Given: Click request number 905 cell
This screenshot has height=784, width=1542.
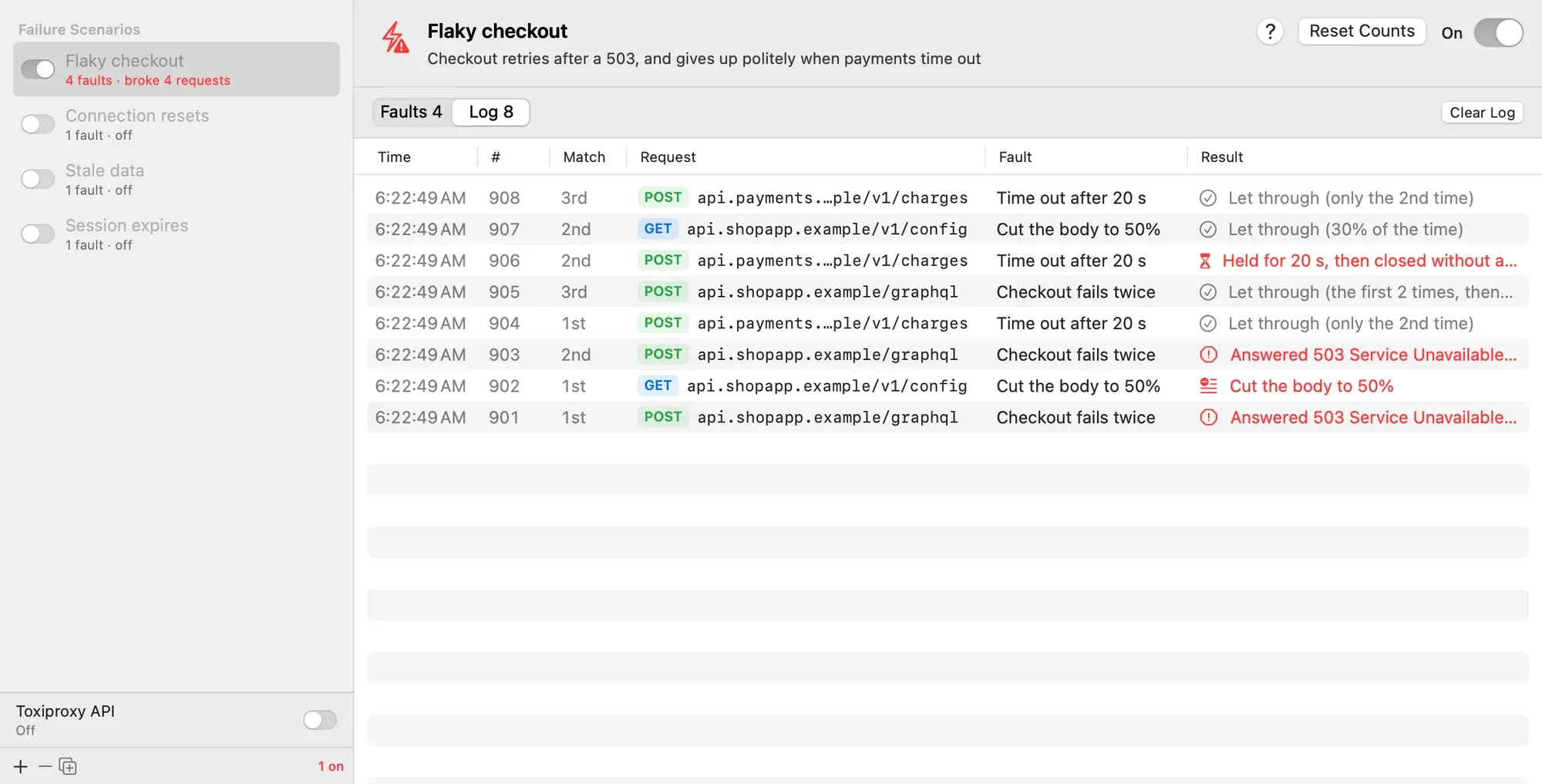Looking at the screenshot, I should pyautogui.click(x=504, y=292).
